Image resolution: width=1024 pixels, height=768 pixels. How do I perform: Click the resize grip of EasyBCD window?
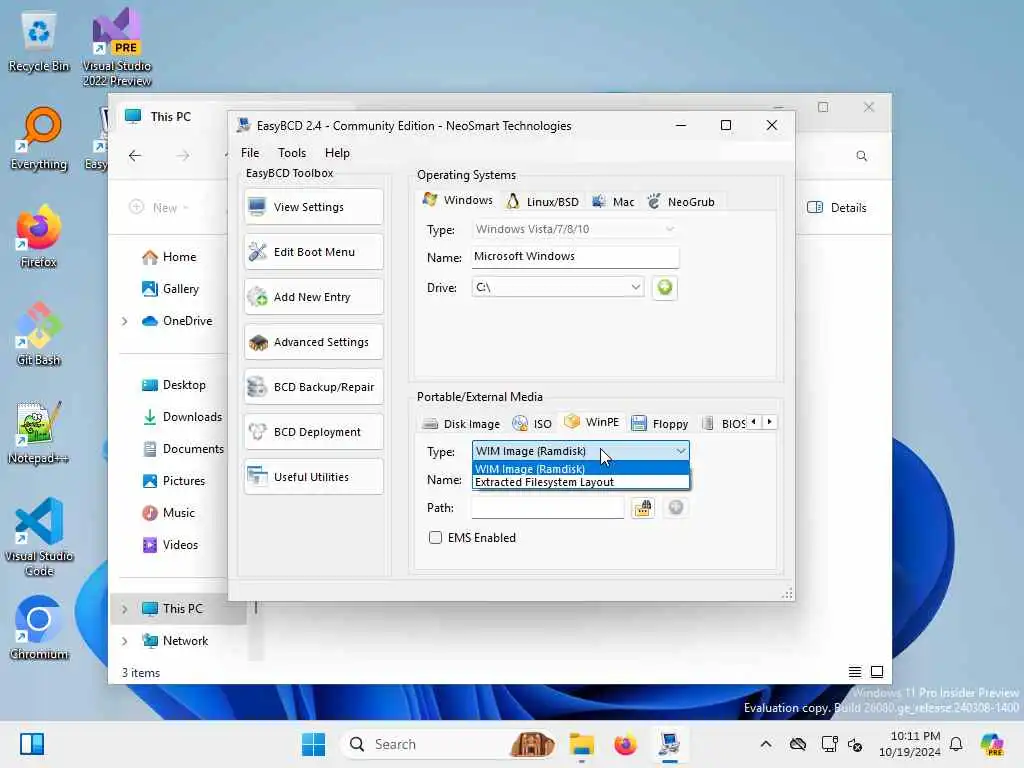(x=787, y=593)
